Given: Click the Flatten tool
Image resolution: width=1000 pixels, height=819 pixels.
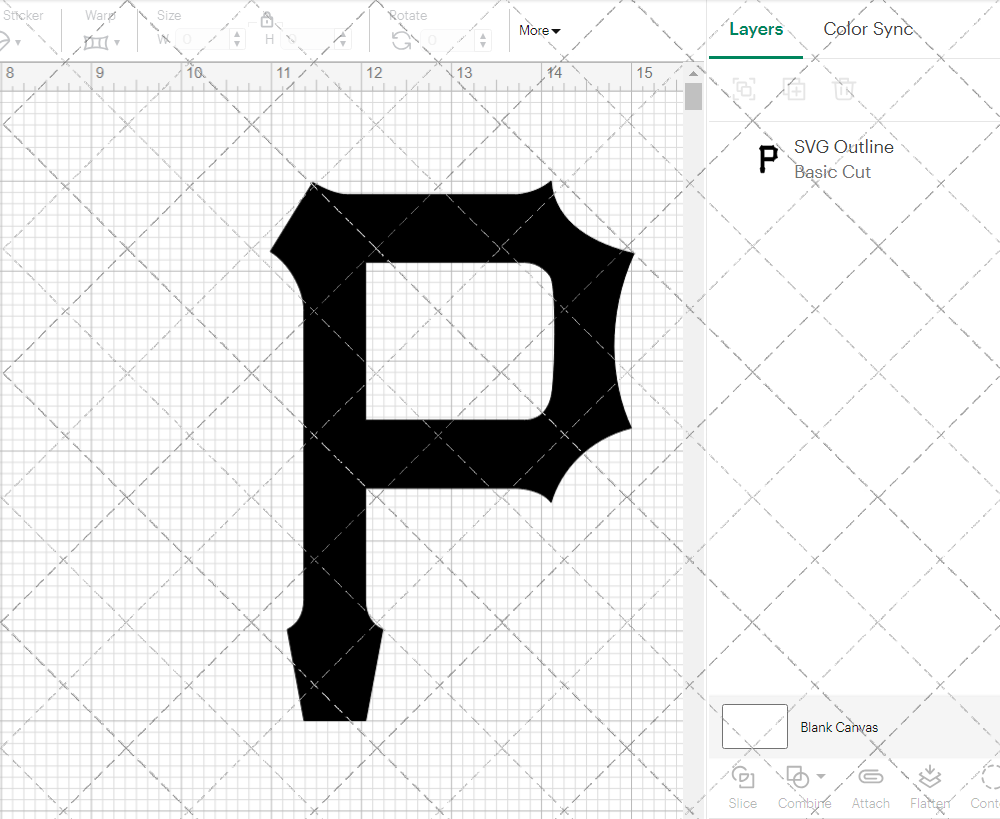Looking at the screenshot, I should tap(930, 788).
